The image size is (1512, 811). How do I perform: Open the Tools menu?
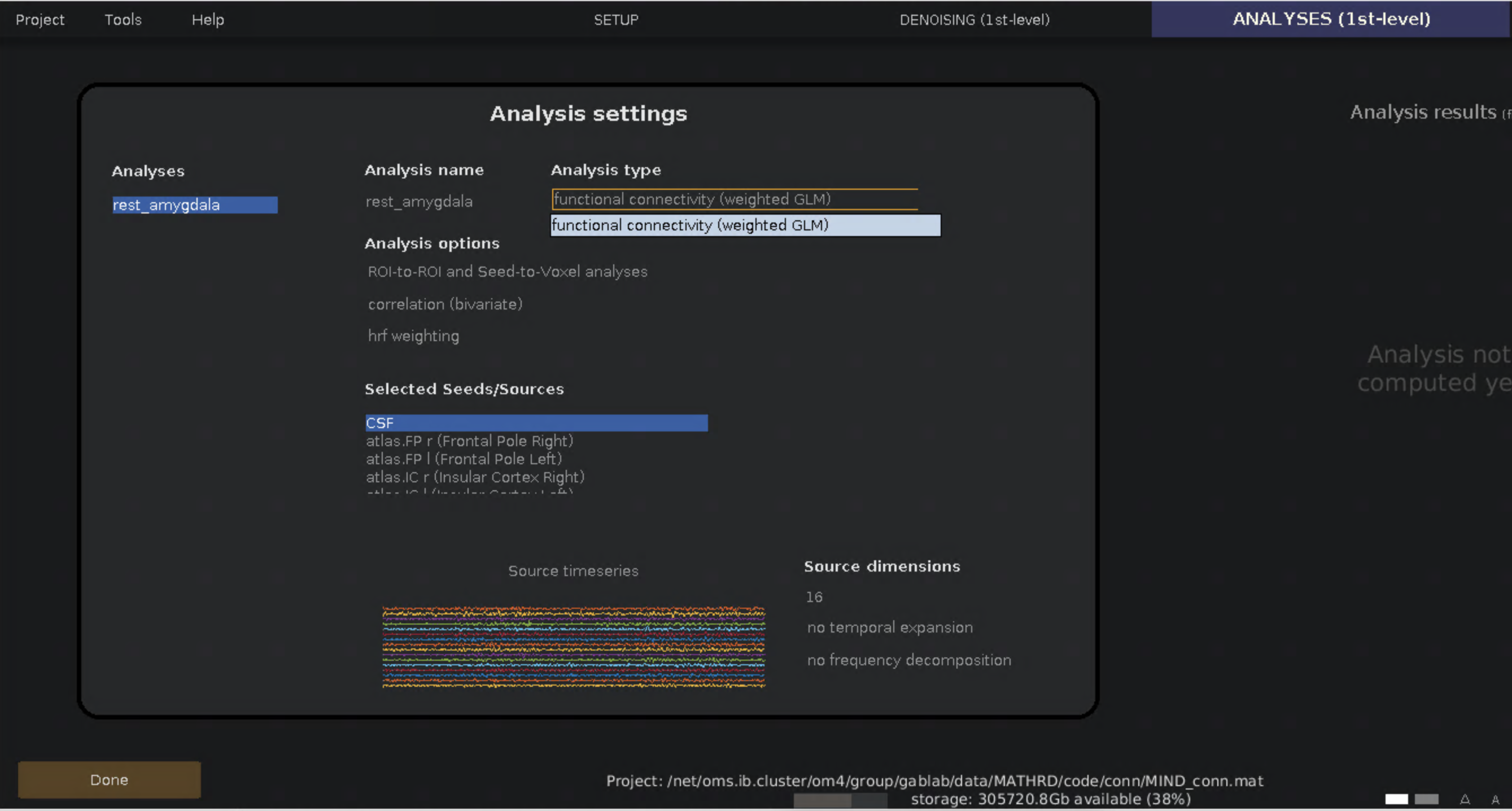coord(123,19)
